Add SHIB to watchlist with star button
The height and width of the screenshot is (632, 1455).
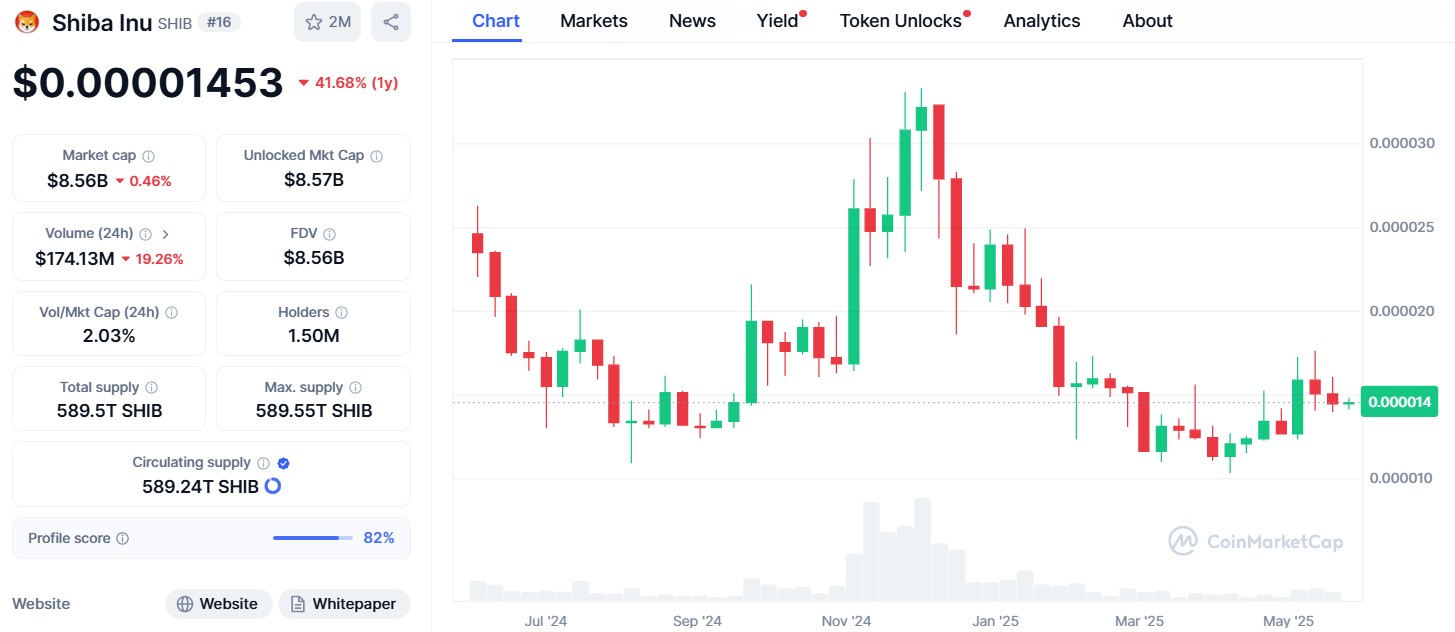(327, 22)
